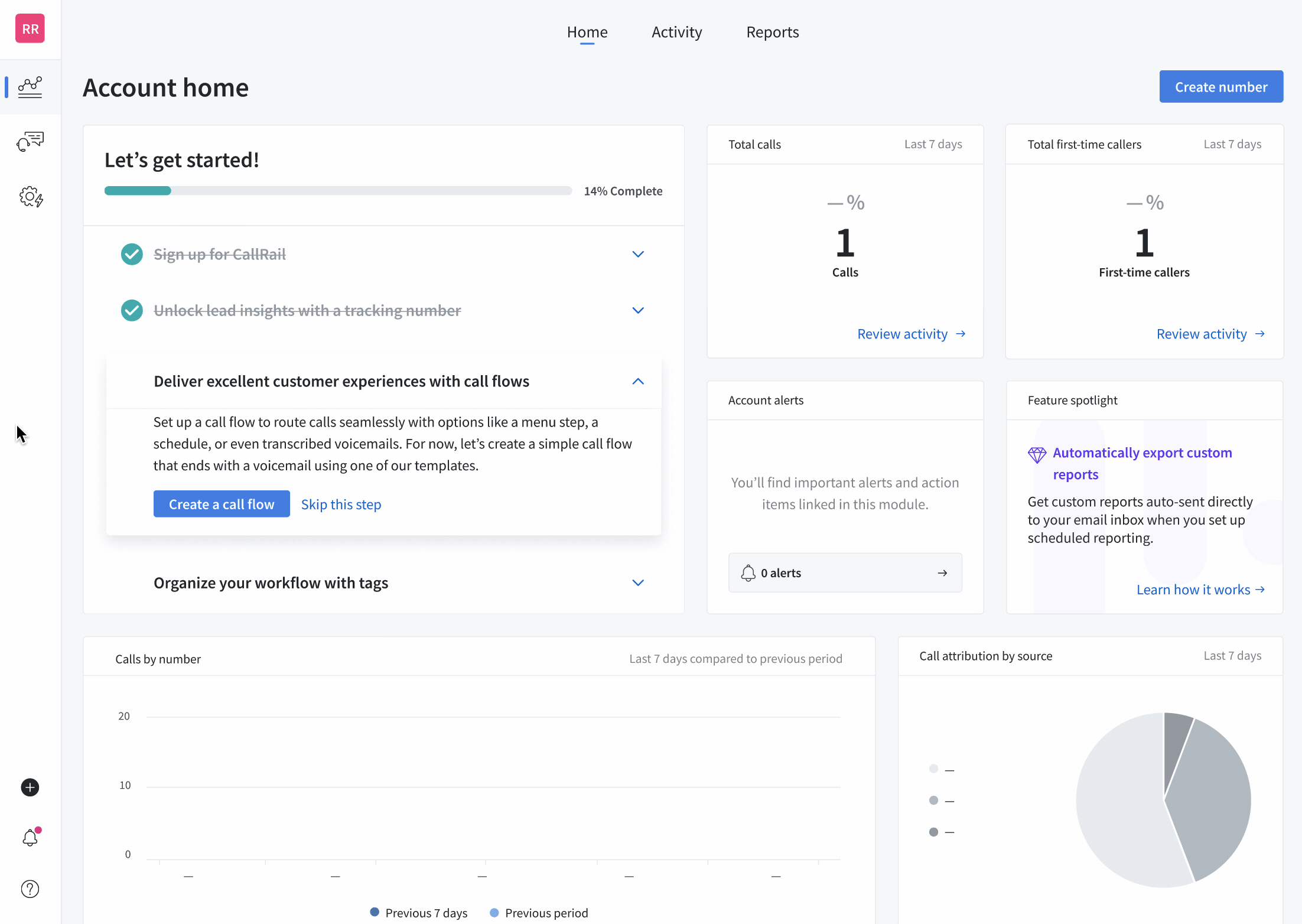The width and height of the screenshot is (1302, 924).
Task: Collapse the call flows step chevron
Action: coord(638,381)
